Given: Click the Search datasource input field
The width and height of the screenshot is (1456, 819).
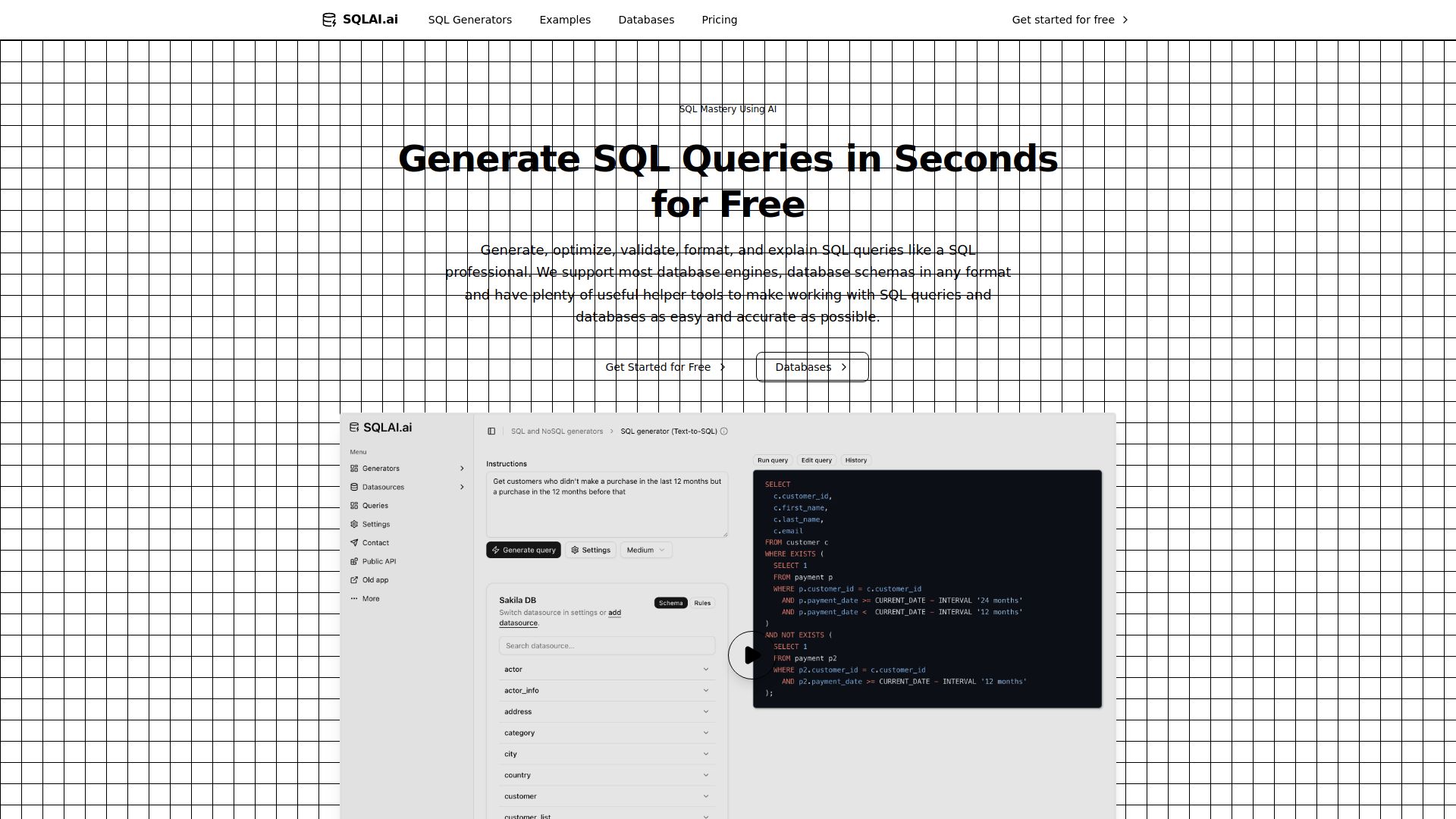Looking at the screenshot, I should tap(607, 646).
